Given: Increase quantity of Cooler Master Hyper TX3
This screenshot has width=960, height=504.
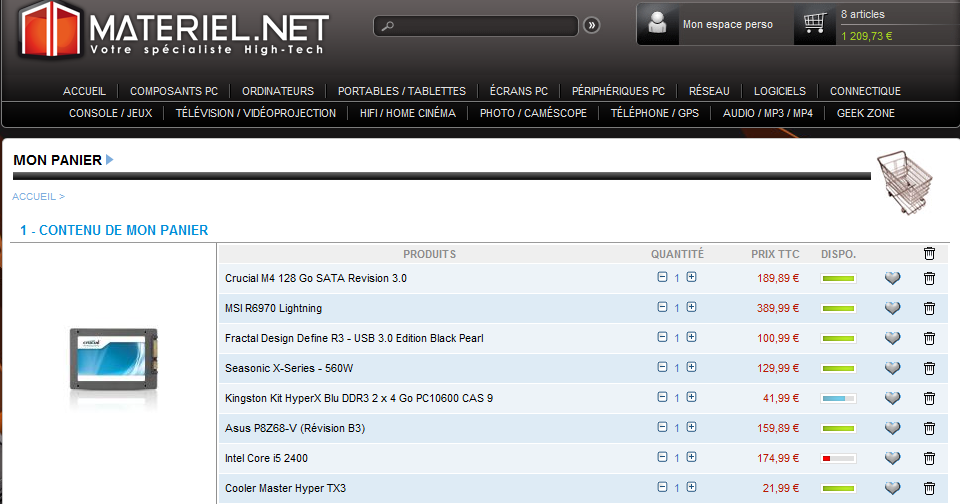Looking at the screenshot, I should [x=691, y=488].
